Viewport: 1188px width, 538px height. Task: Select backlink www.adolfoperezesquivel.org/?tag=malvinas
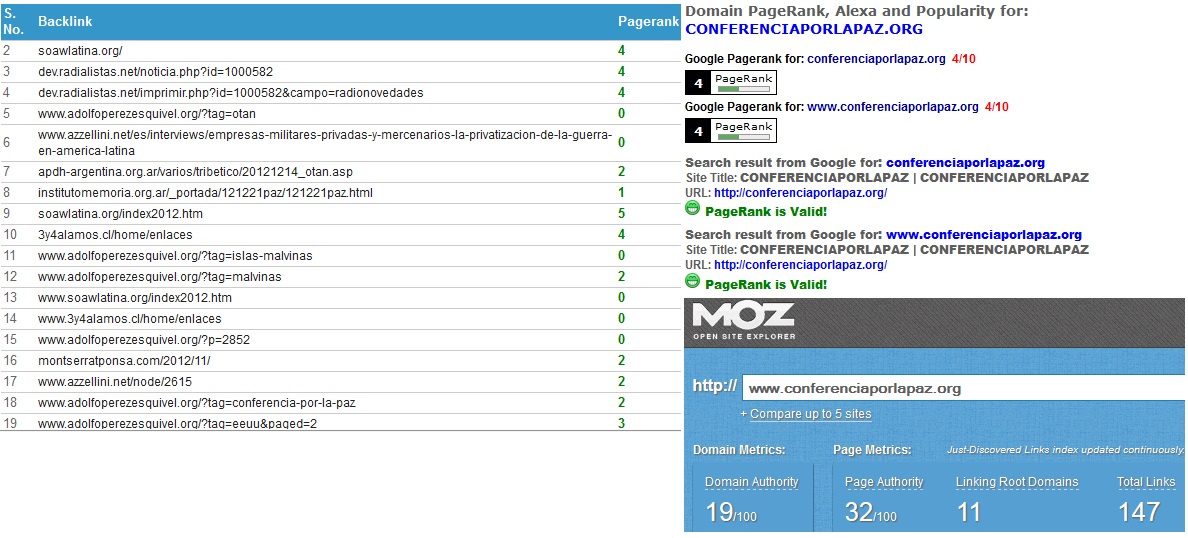[x=160, y=277]
